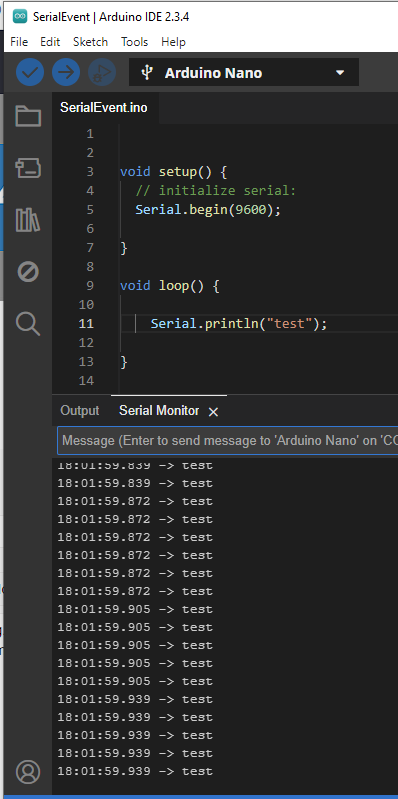398x799 pixels.
Task: Click the void loop() line
Action: (x=170, y=286)
